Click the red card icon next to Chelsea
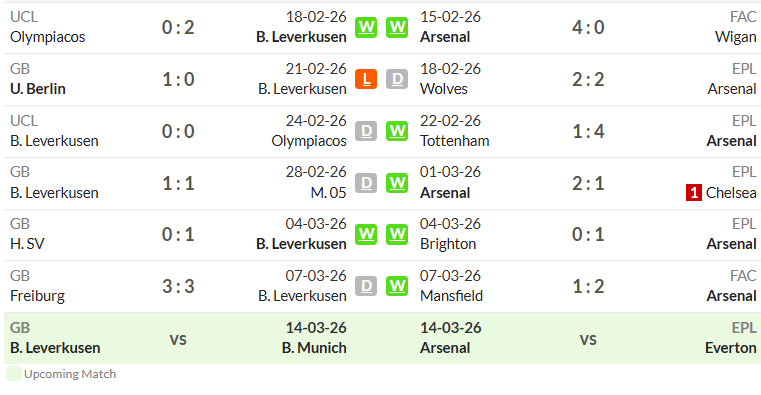 pos(694,193)
